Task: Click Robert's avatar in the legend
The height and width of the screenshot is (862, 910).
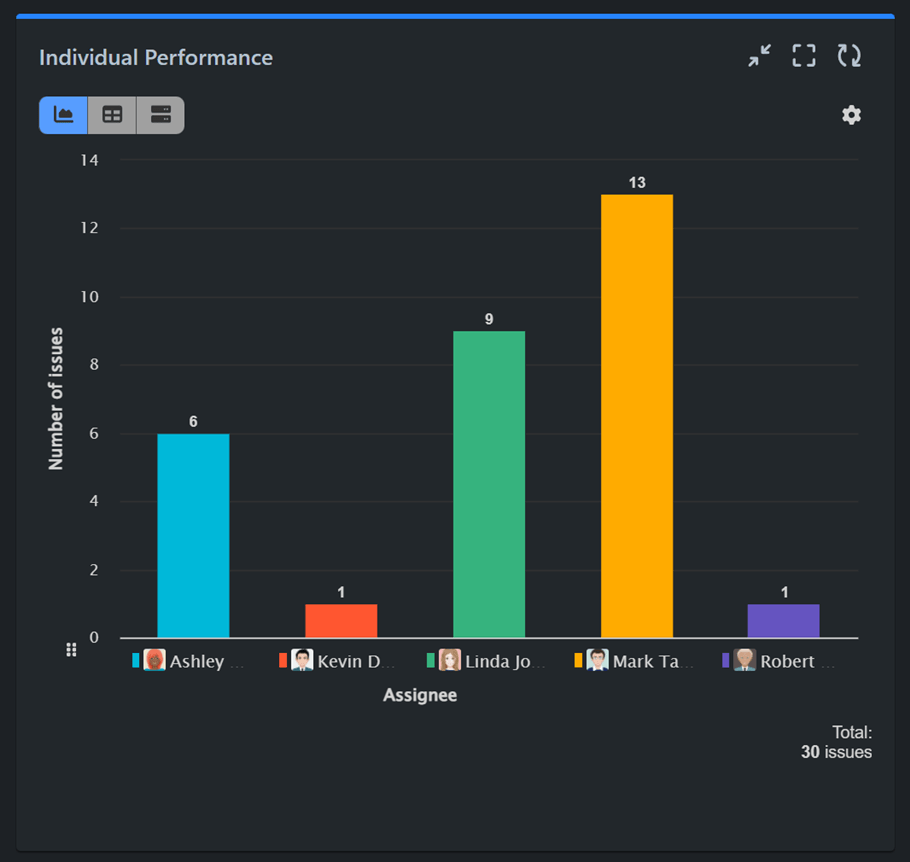Action: click(x=743, y=660)
